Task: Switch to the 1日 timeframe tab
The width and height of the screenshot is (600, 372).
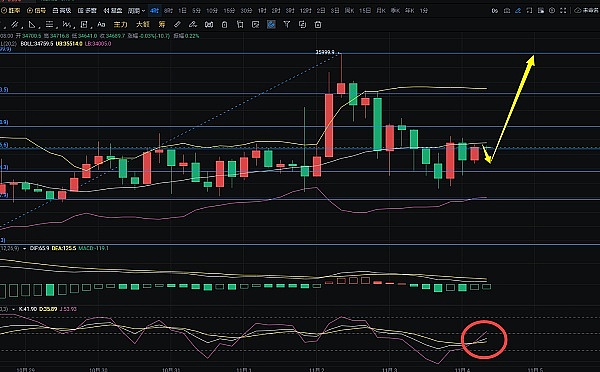Action: pyautogui.click(x=183, y=11)
